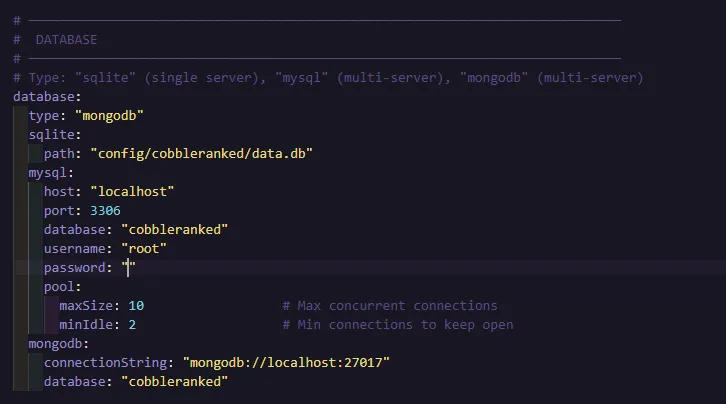Click the mongodb: key

tap(58, 344)
